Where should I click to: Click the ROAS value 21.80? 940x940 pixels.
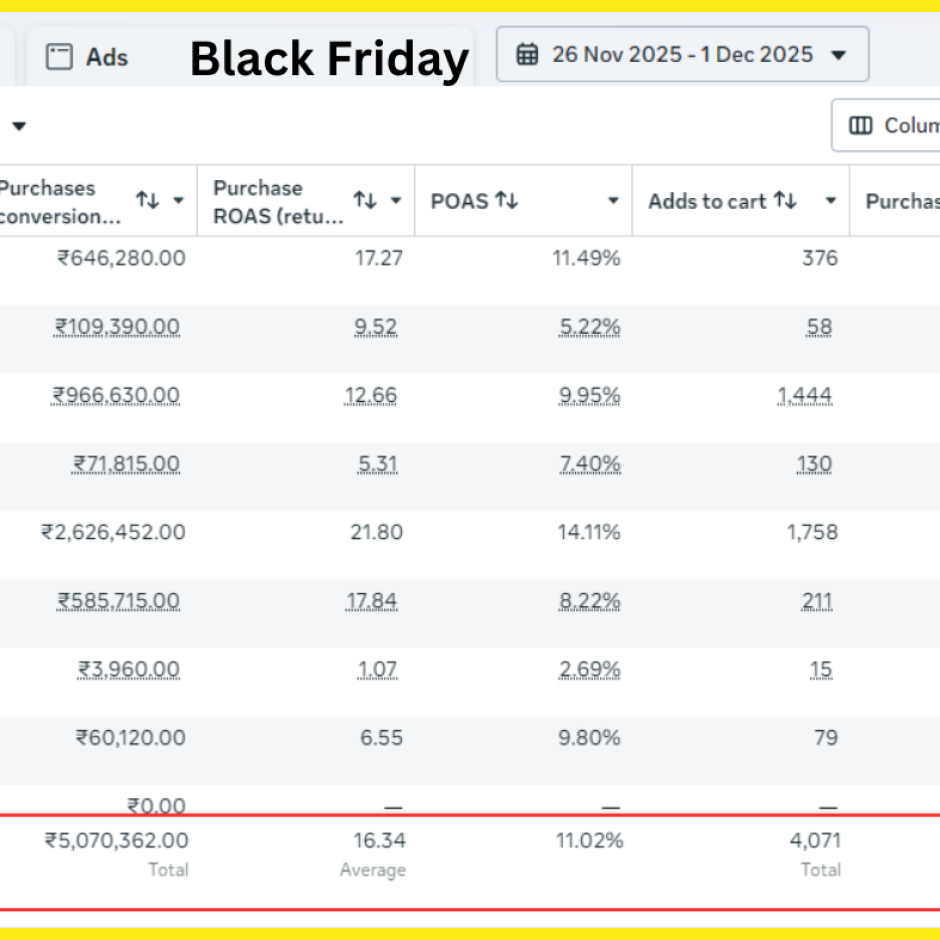click(x=376, y=532)
